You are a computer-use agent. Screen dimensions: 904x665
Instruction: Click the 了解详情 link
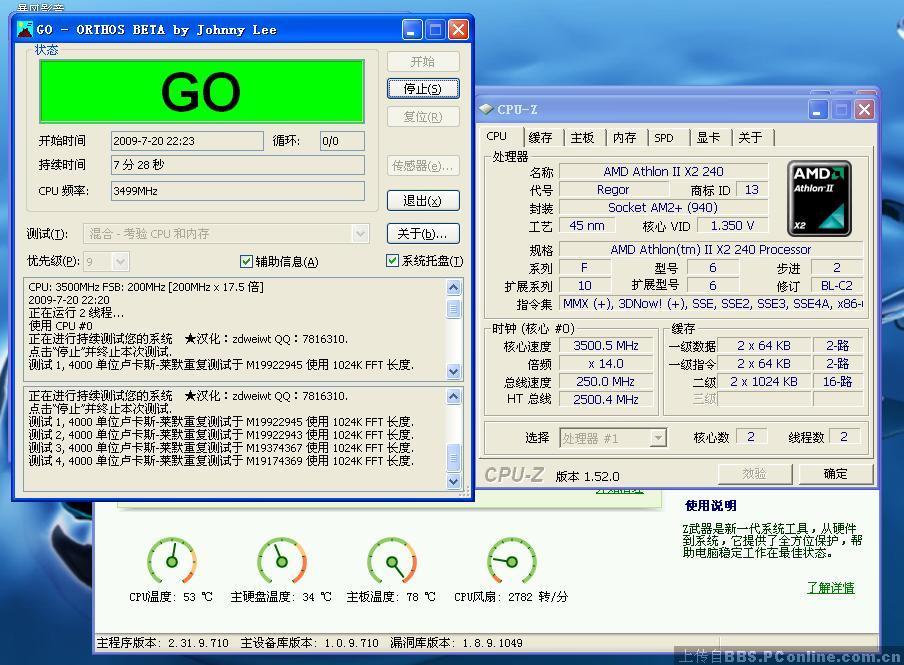[x=830, y=588]
